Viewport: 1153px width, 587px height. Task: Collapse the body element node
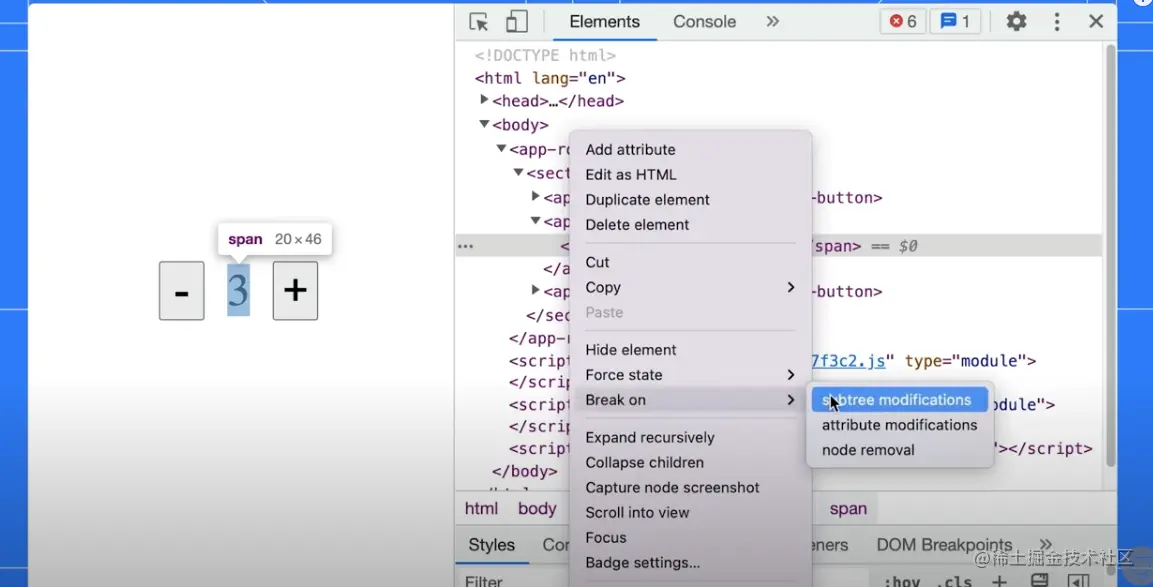pyautogui.click(x=484, y=124)
